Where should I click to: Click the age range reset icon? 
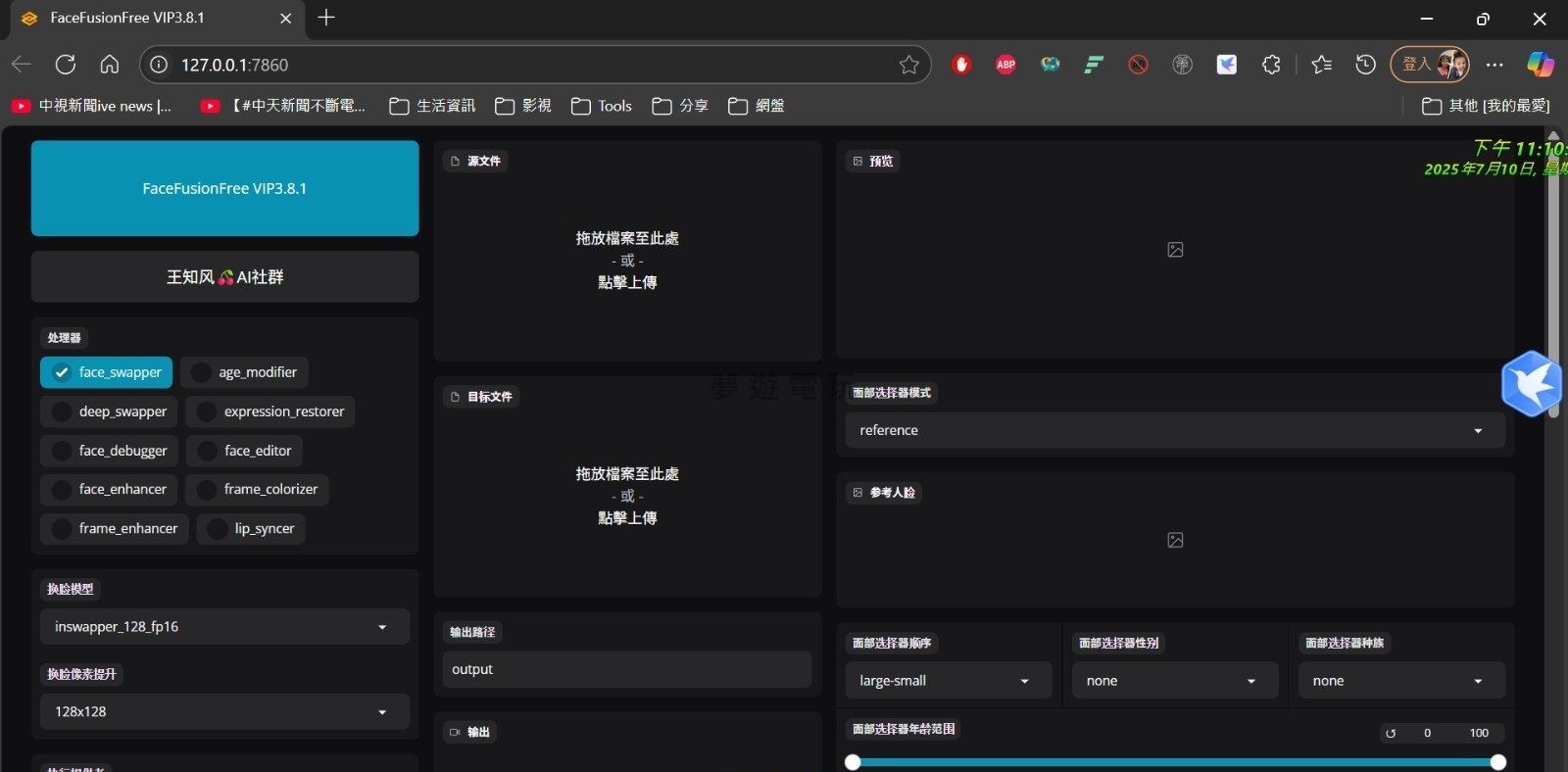tap(1390, 733)
